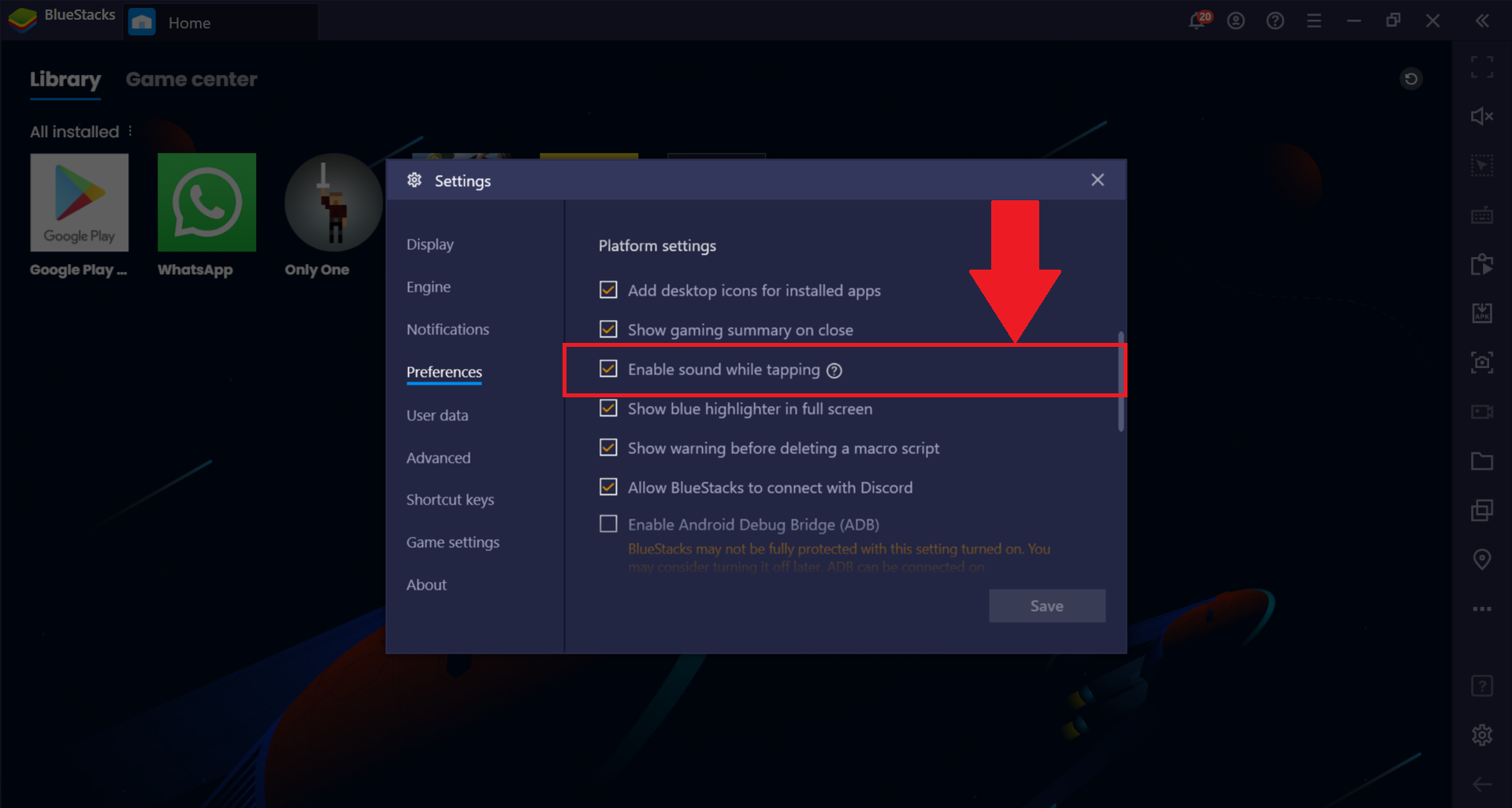The width and height of the screenshot is (1512, 808).
Task: Launch the Only One game
Action: tap(333, 203)
